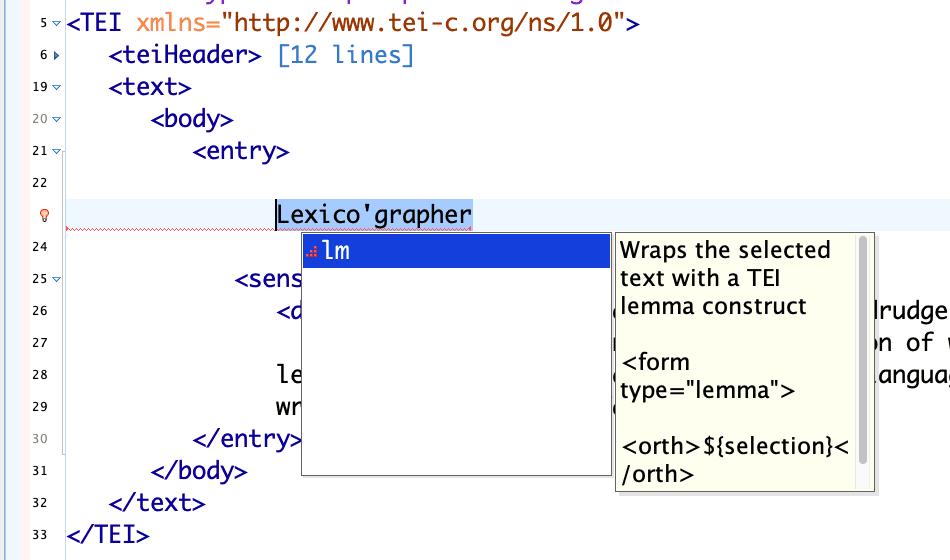Click the highlighted Lexico'grapher text
This screenshot has height=560, width=950.
373,215
